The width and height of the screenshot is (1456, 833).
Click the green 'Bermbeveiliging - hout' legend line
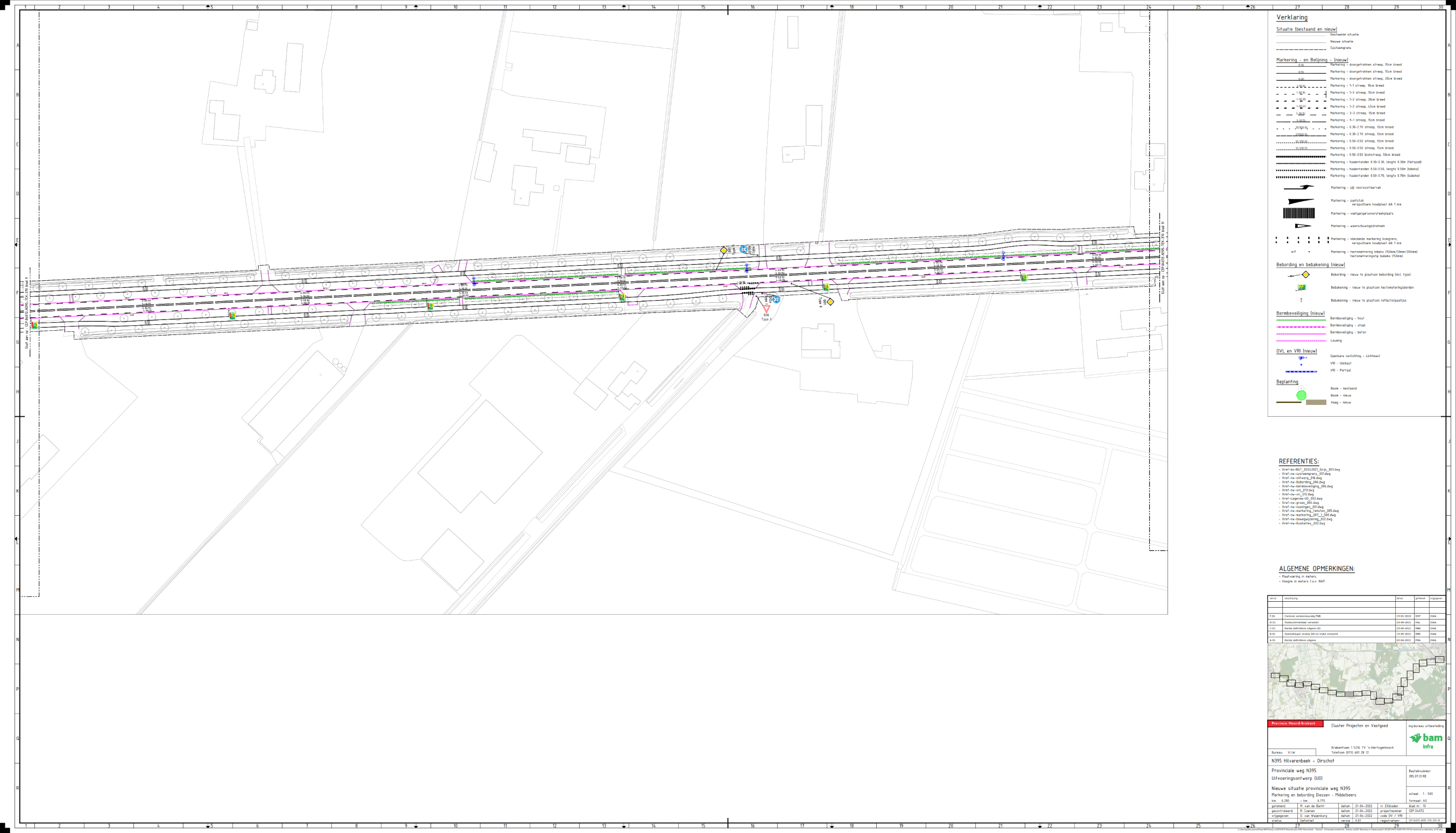tap(1301, 319)
